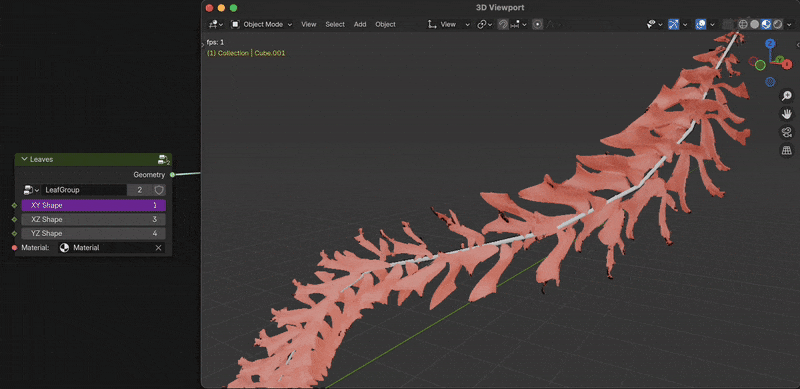Toggle show overlays button

(701, 24)
